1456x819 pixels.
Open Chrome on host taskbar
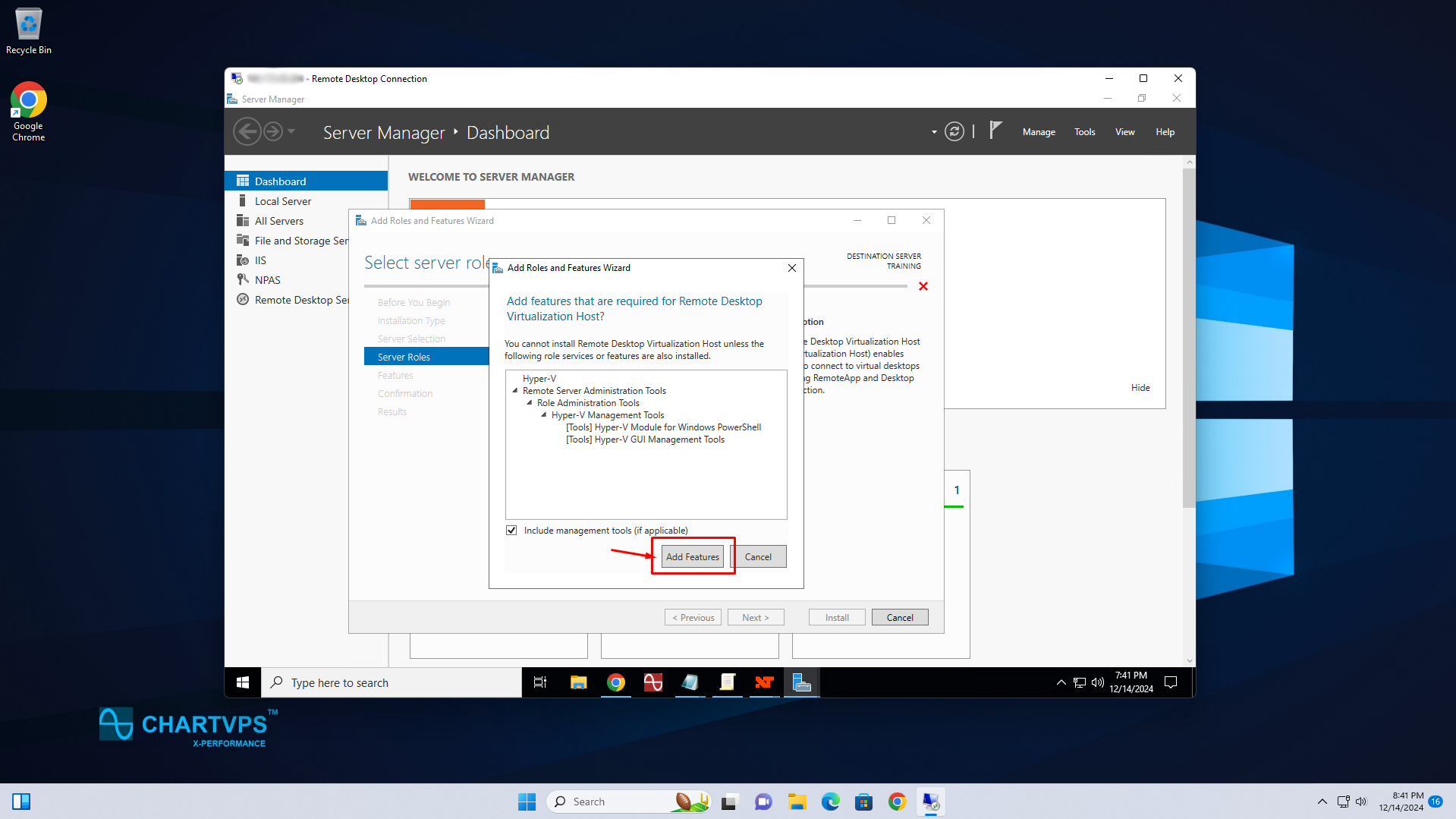pos(897,802)
